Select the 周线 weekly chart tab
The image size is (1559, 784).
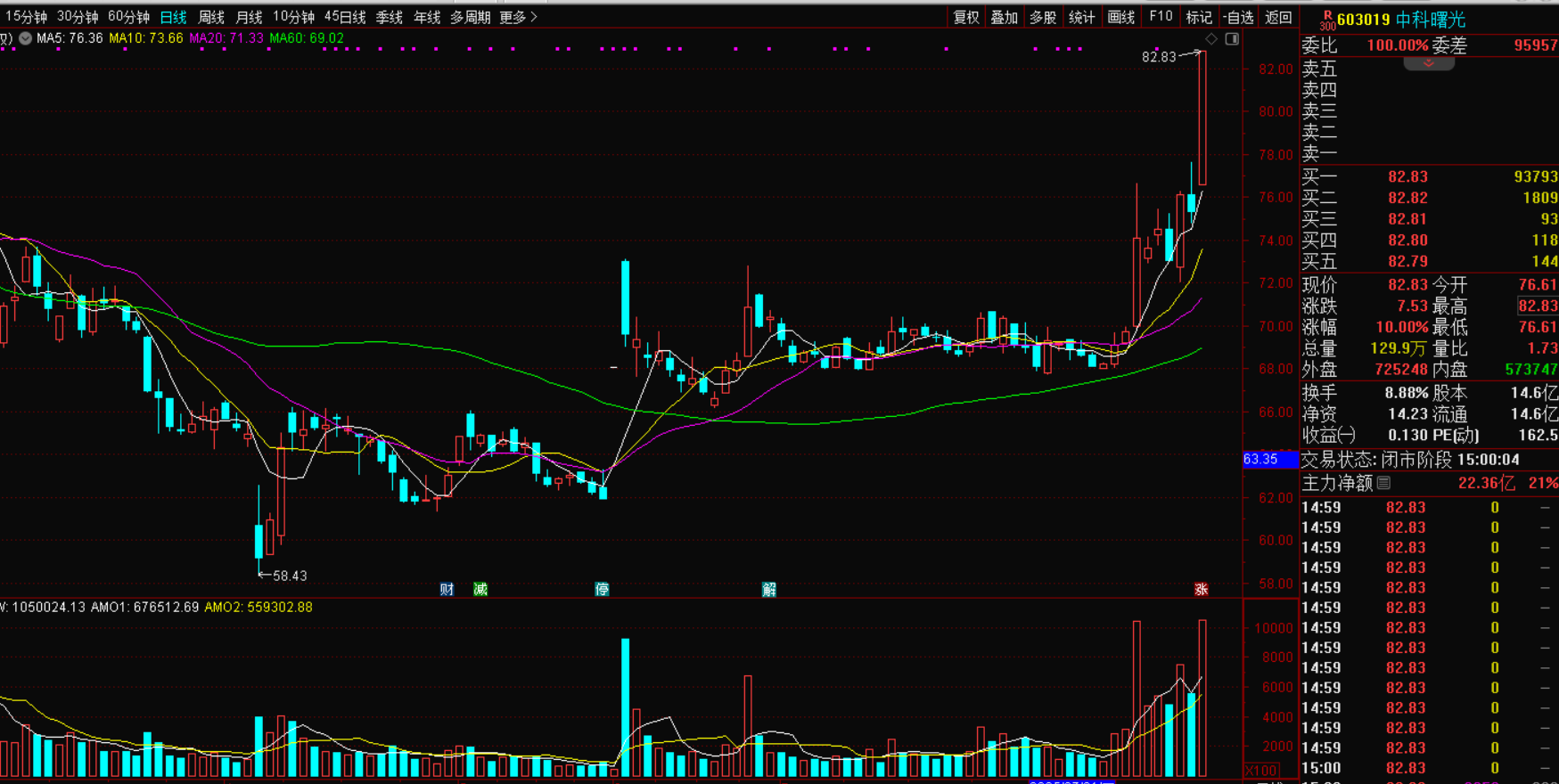pos(211,17)
